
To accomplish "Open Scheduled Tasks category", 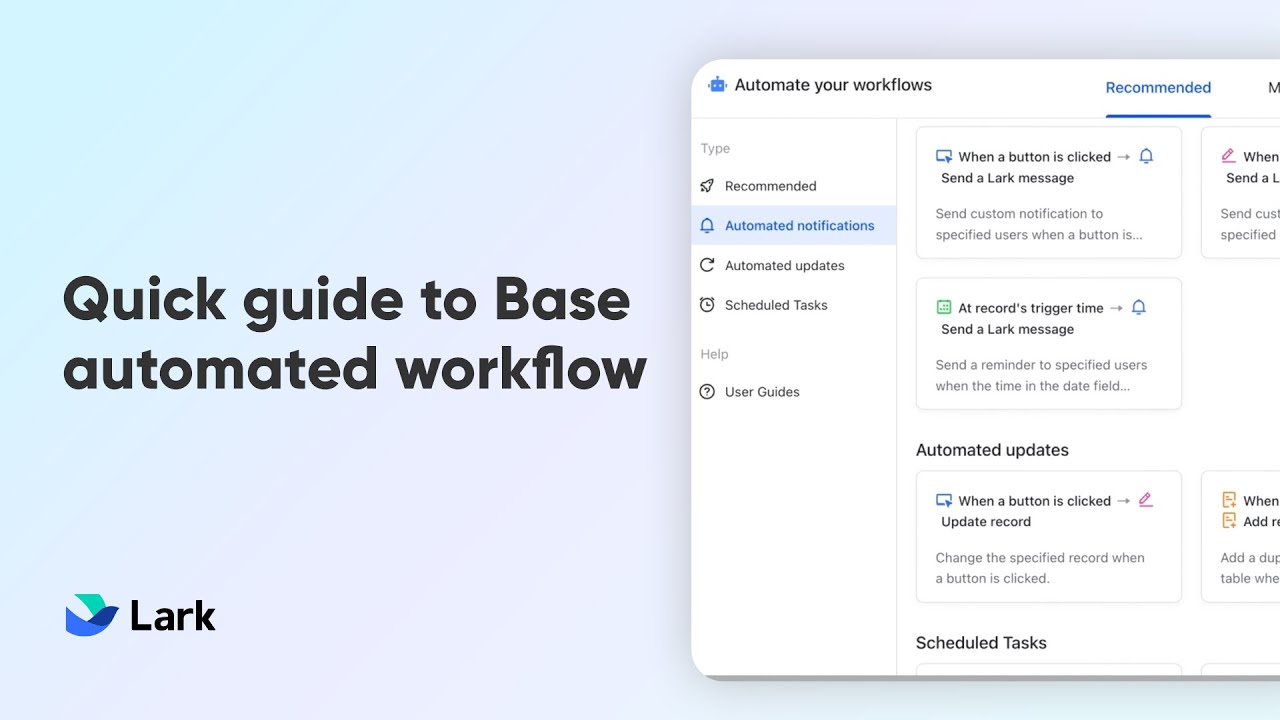I will [x=776, y=305].
